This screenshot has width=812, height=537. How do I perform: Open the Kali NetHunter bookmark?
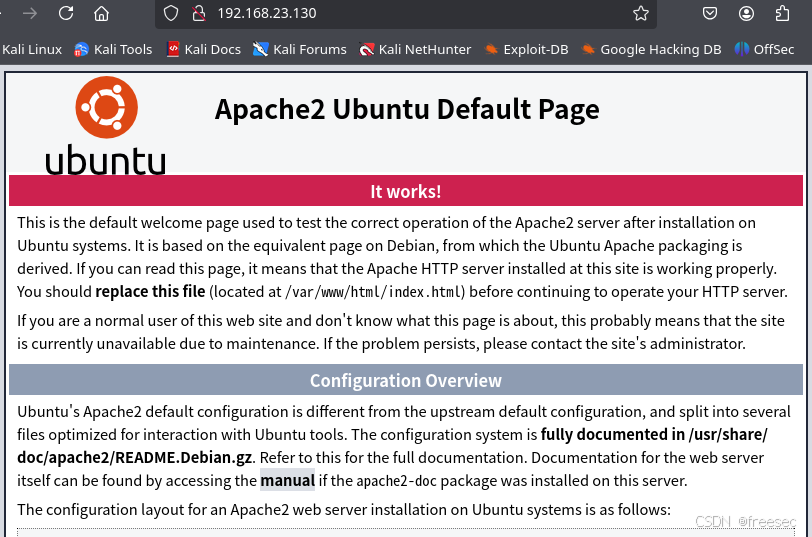click(415, 50)
